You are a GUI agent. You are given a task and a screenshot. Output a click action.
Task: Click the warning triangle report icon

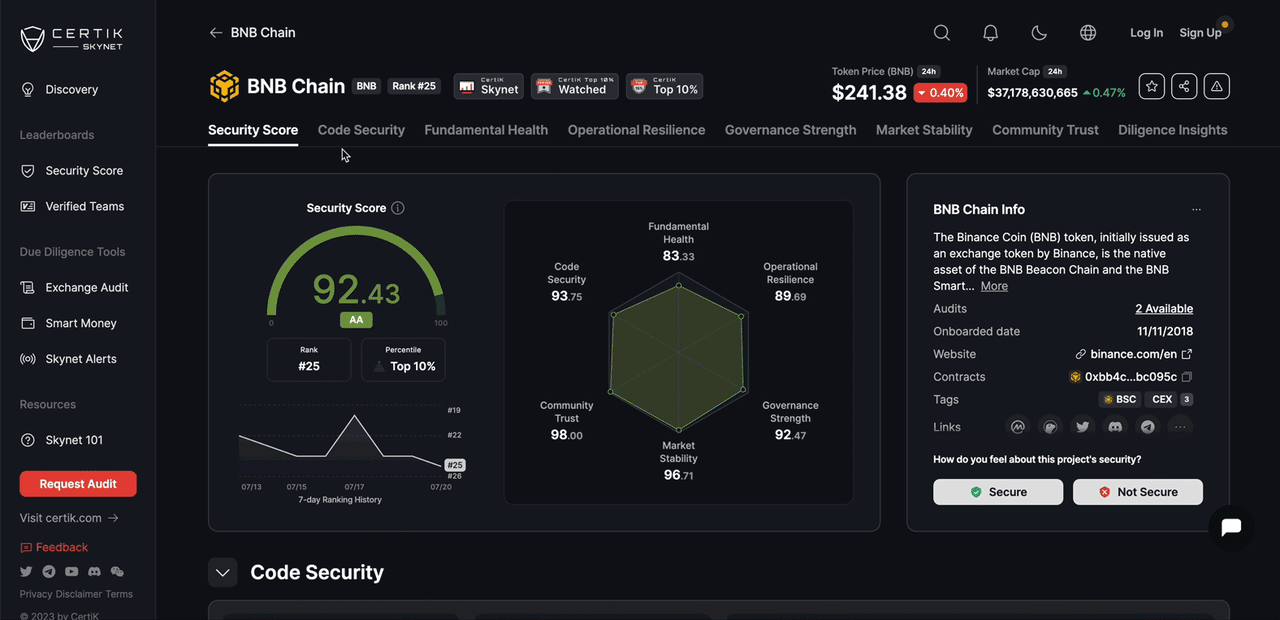tap(1216, 87)
